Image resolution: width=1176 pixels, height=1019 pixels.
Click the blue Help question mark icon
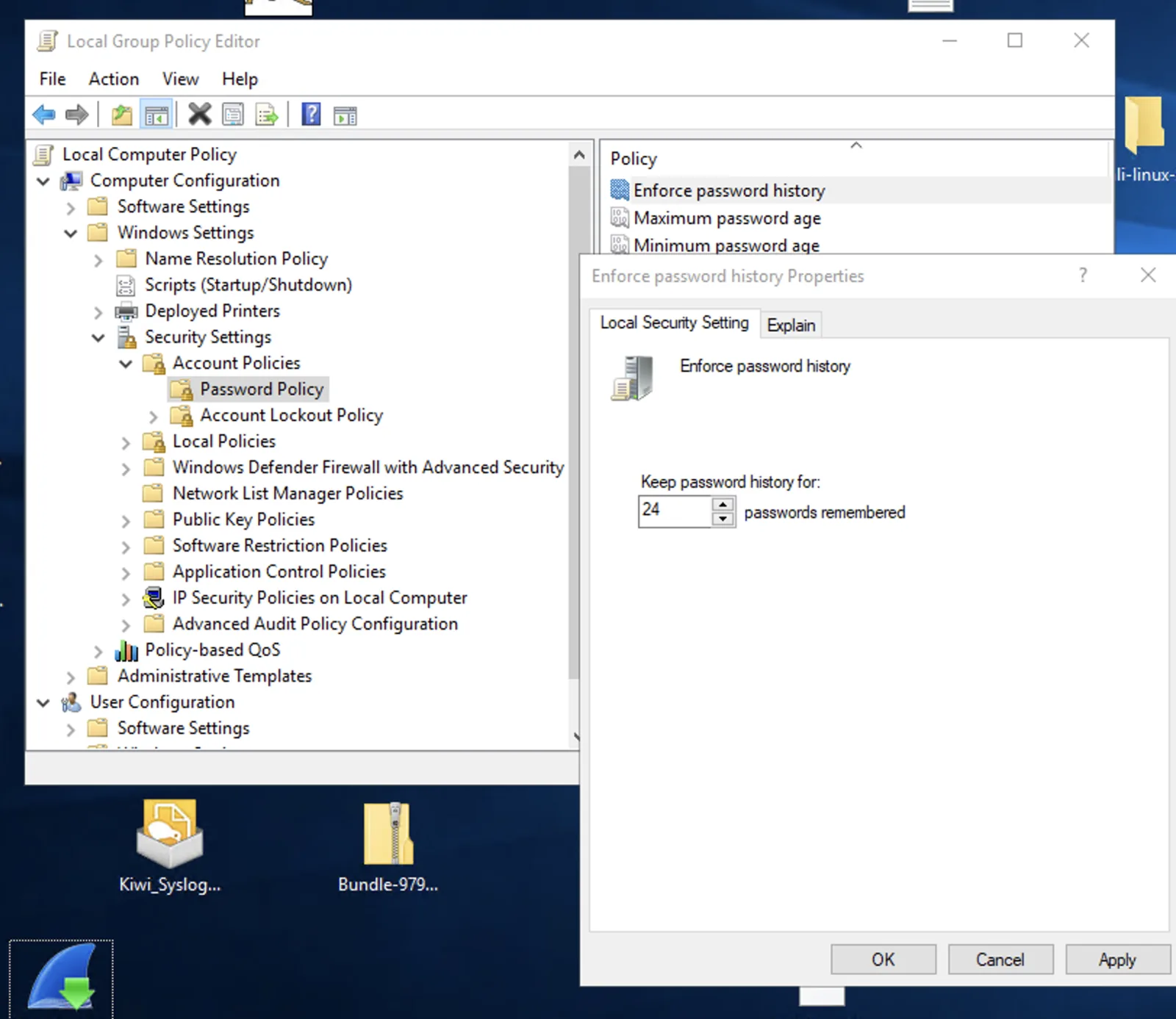click(x=311, y=115)
